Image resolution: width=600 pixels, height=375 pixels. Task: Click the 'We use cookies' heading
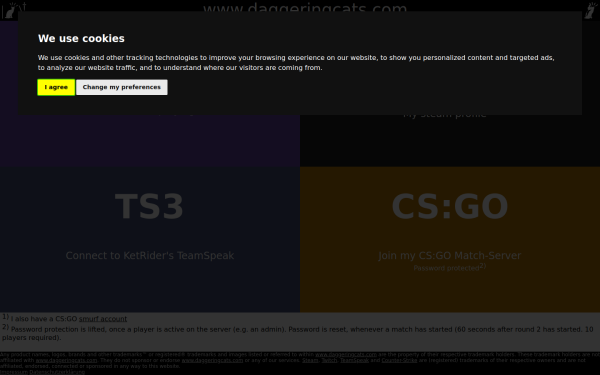pos(81,39)
